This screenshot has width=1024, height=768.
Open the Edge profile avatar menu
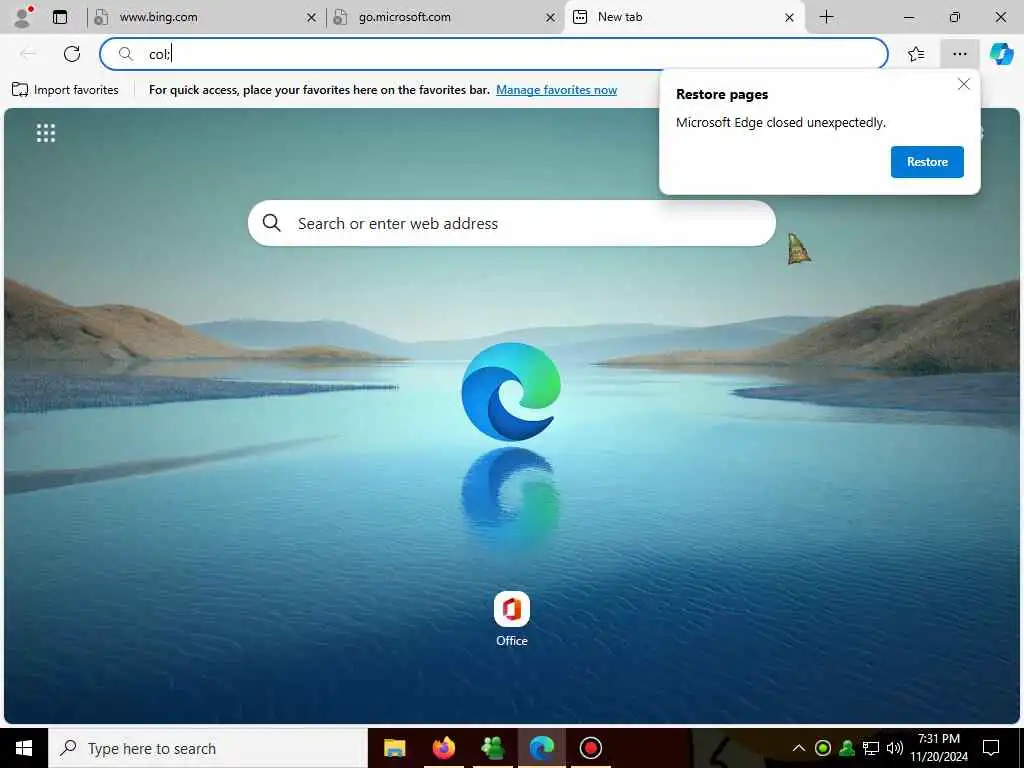(x=23, y=17)
